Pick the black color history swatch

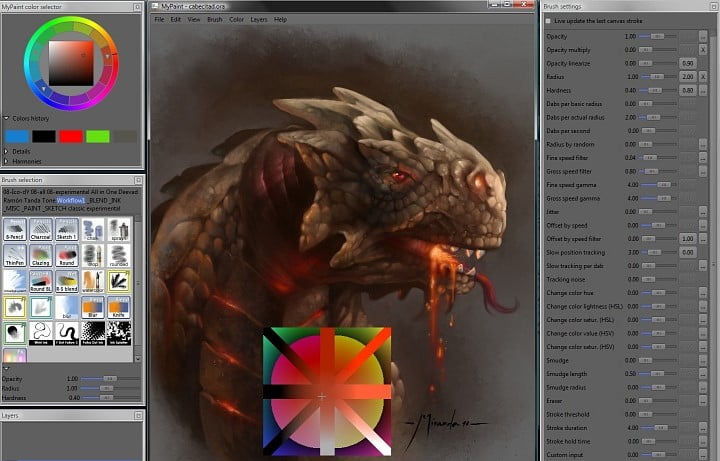pos(44,136)
